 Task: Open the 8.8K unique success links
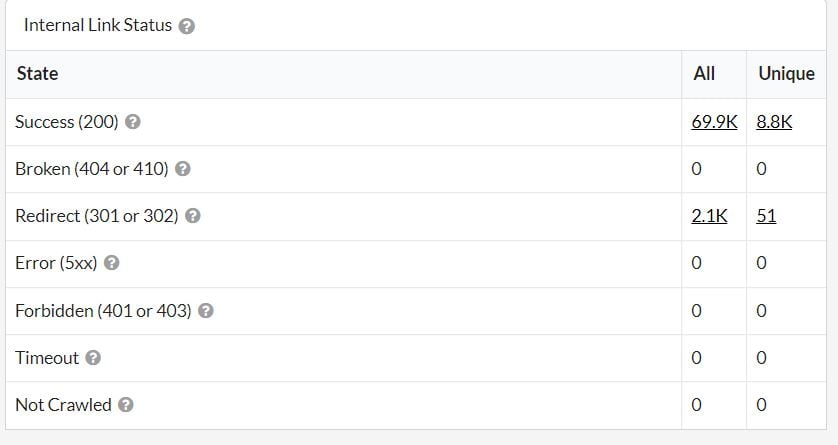(x=774, y=122)
